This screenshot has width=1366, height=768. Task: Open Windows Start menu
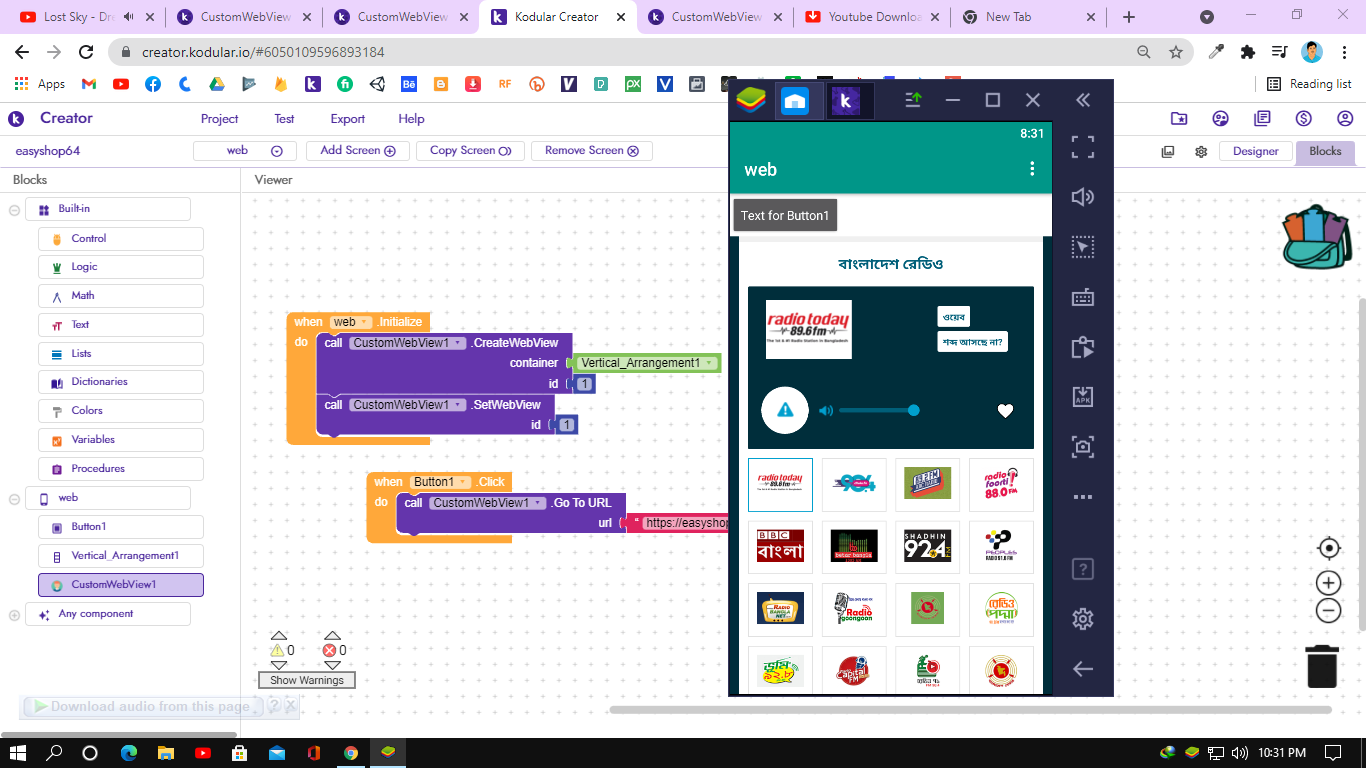[19, 753]
